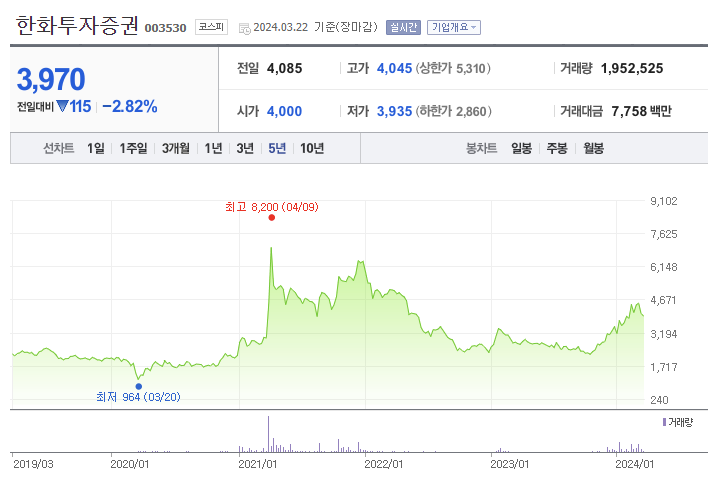Click the 4,671 y-axis label

click(663, 300)
